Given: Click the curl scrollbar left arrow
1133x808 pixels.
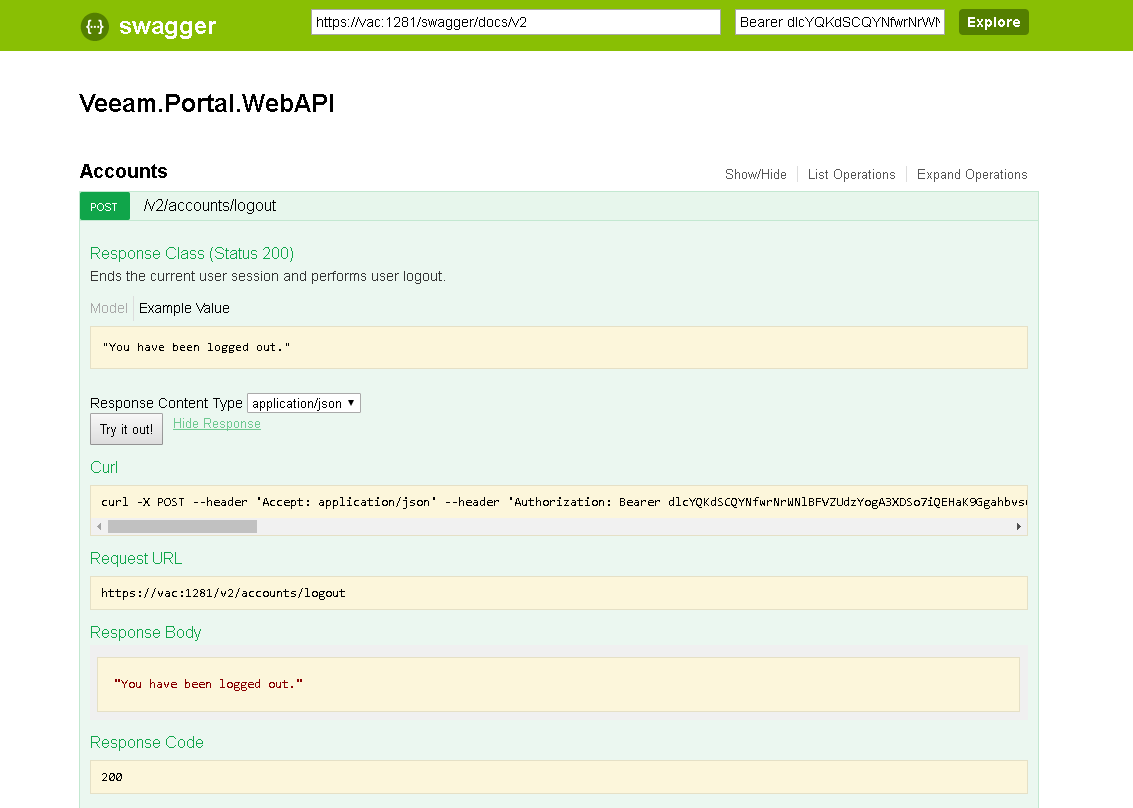Looking at the screenshot, I should [x=99, y=526].
